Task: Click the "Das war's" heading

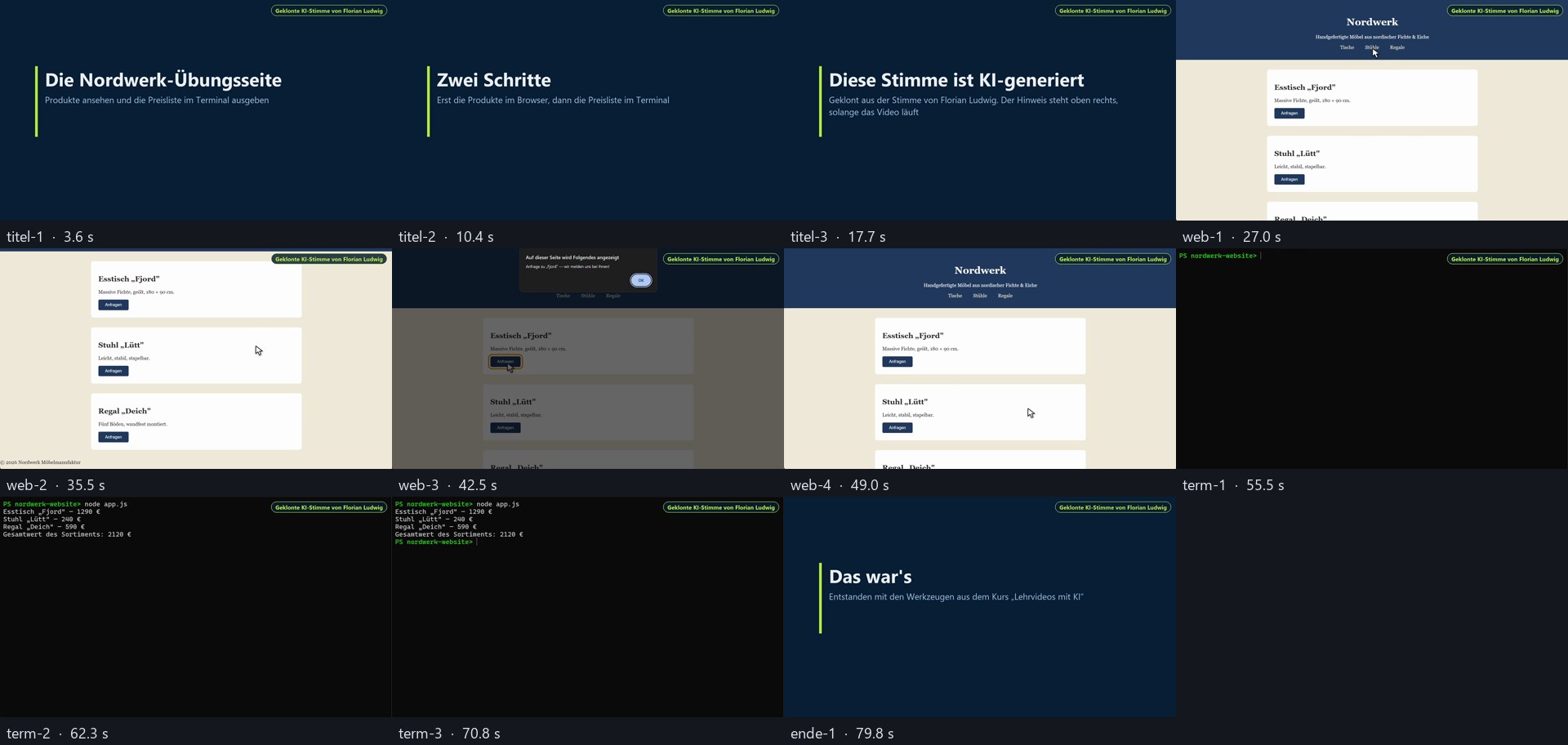Action: (x=871, y=577)
